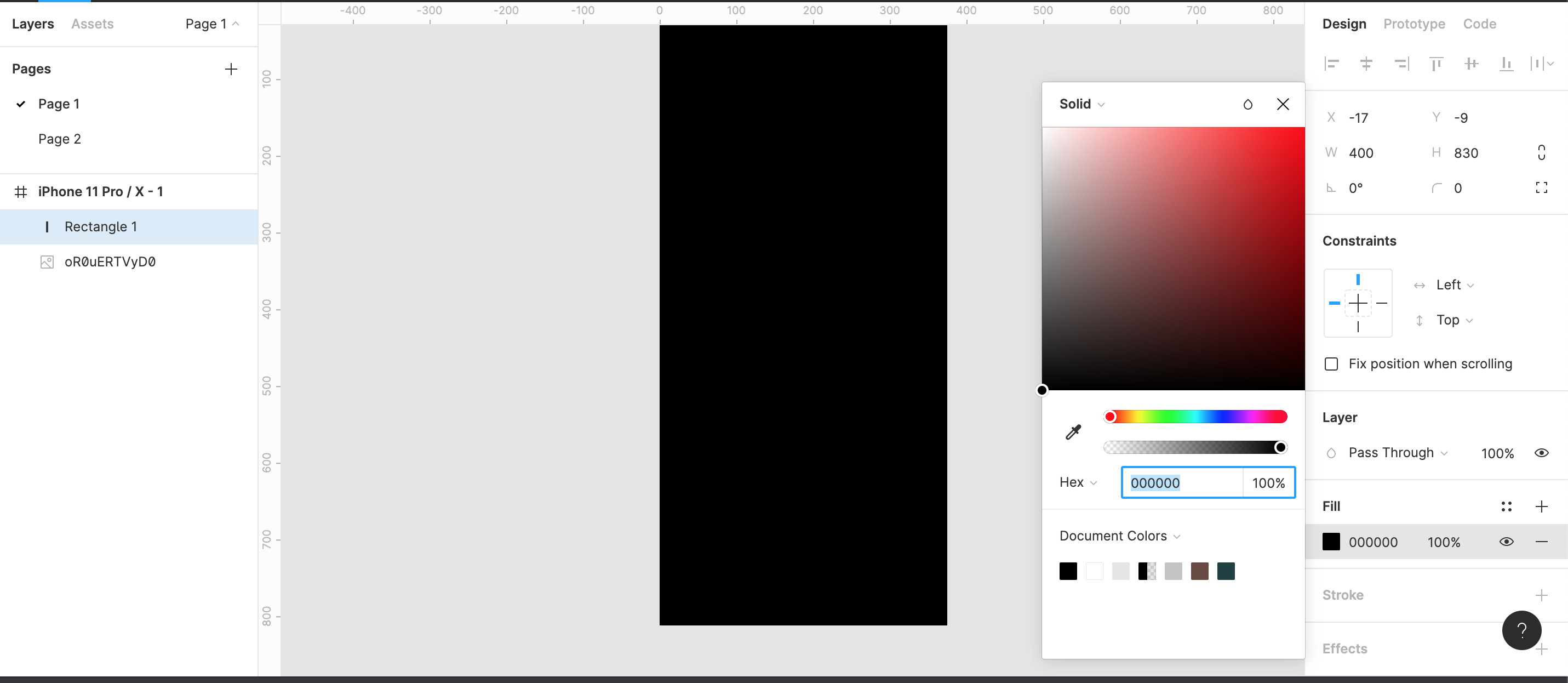1568x683 pixels.
Task: Select Page 2 in pages list
Action: point(59,139)
